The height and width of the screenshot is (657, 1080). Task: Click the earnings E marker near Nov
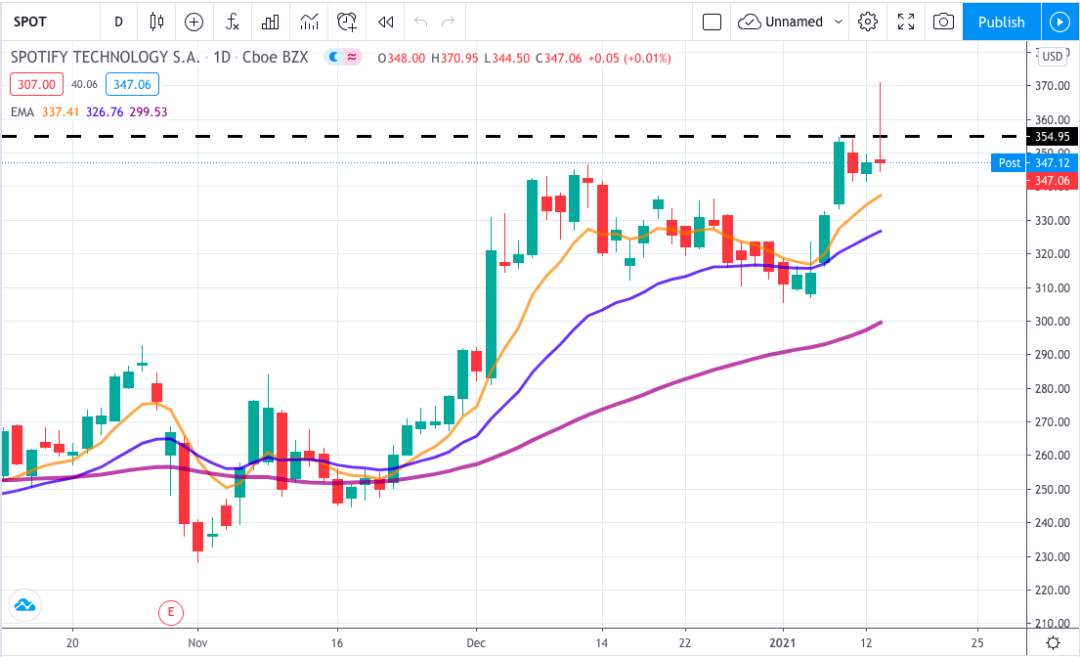(171, 612)
